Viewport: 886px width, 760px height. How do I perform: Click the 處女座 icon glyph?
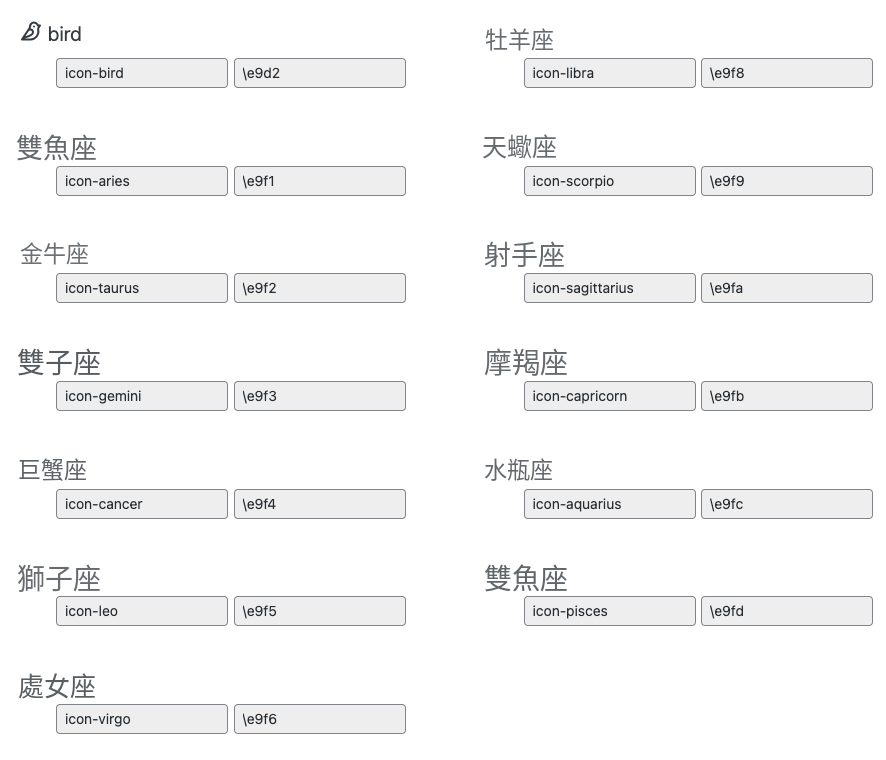click(x=57, y=687)
